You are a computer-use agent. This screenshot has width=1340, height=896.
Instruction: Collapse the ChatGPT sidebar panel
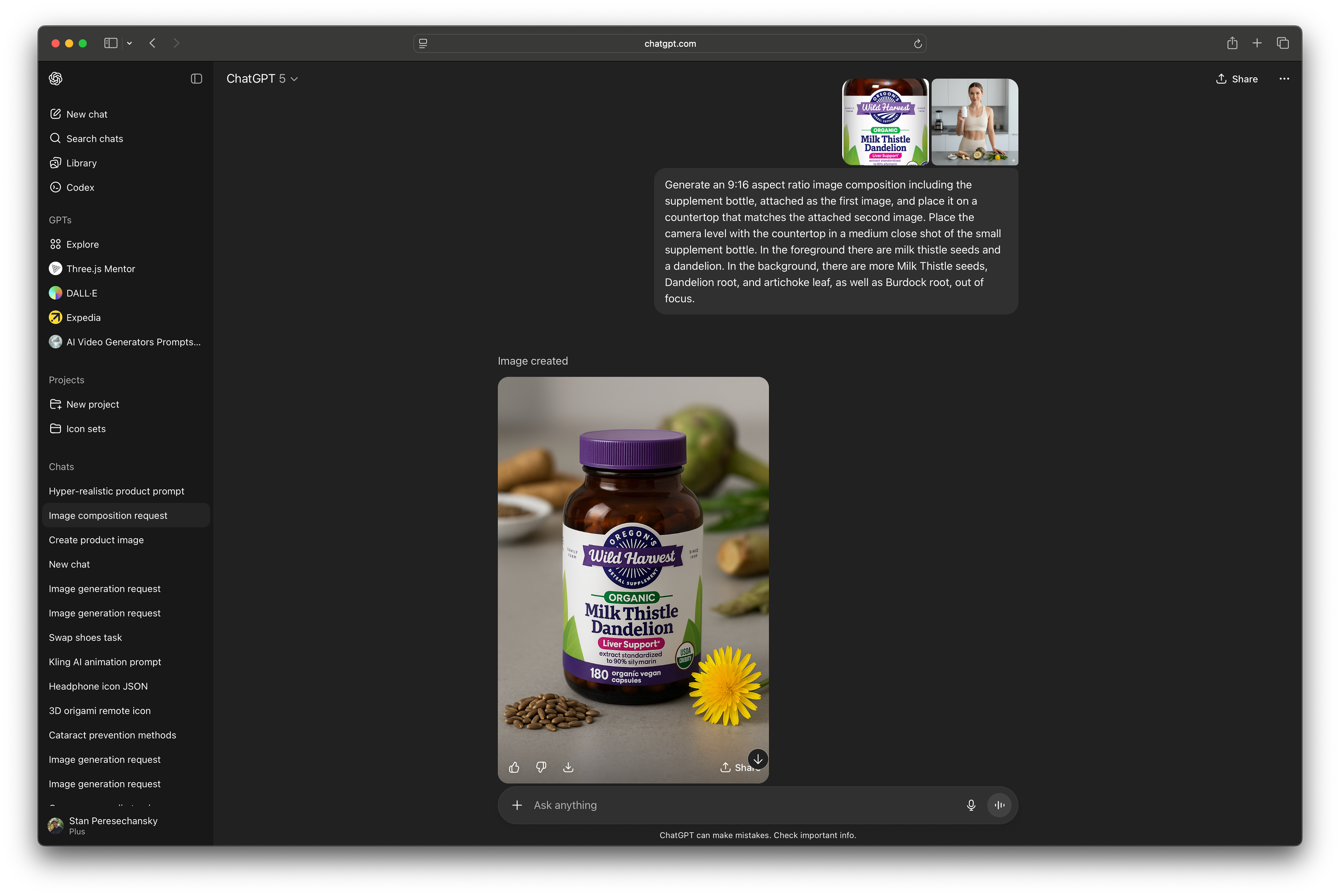(196, 79)
